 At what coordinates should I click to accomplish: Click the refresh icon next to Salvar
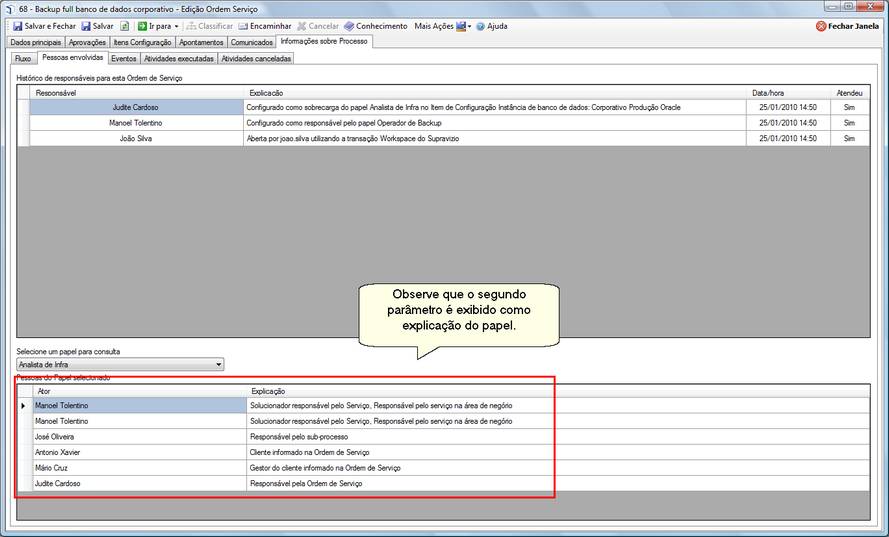pyautogui.click(x=124, y=26)
